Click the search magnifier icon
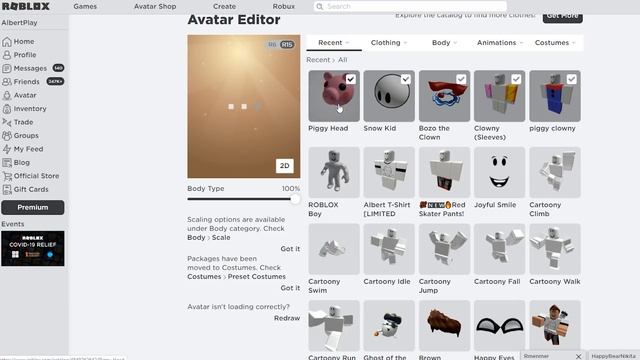 320,7
